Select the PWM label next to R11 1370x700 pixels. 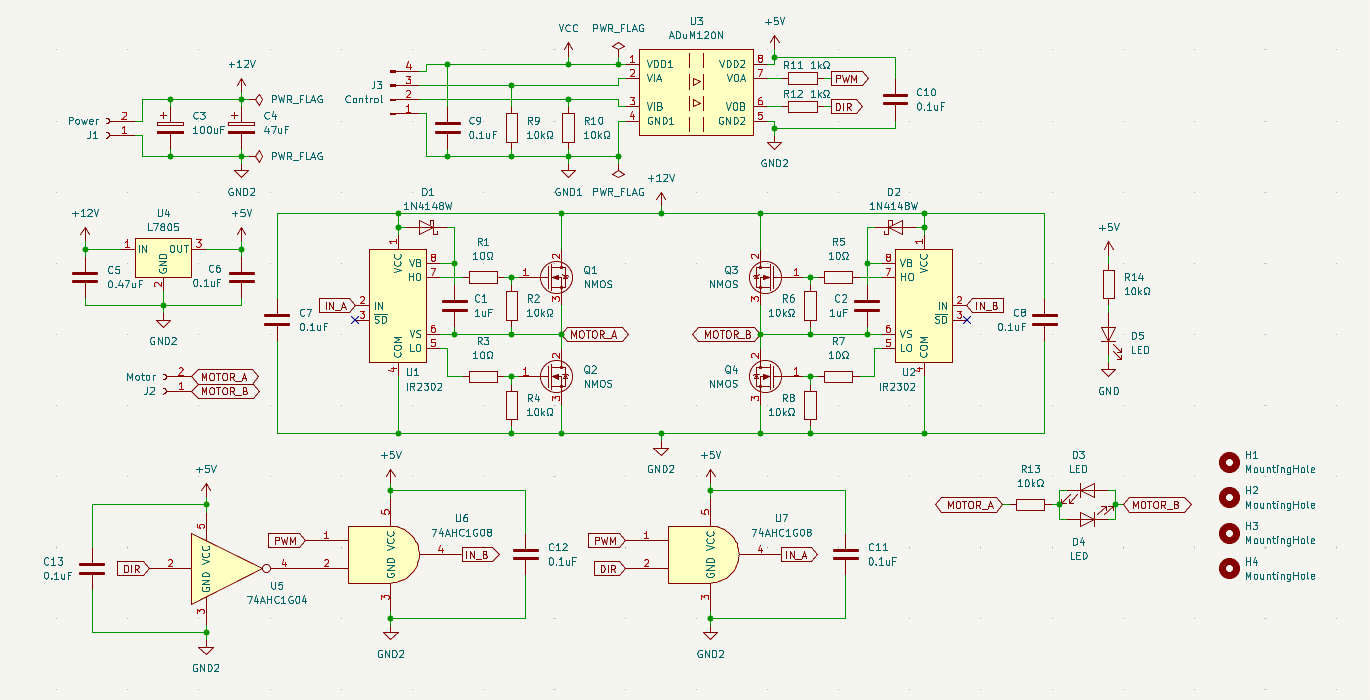click(847, 77)
